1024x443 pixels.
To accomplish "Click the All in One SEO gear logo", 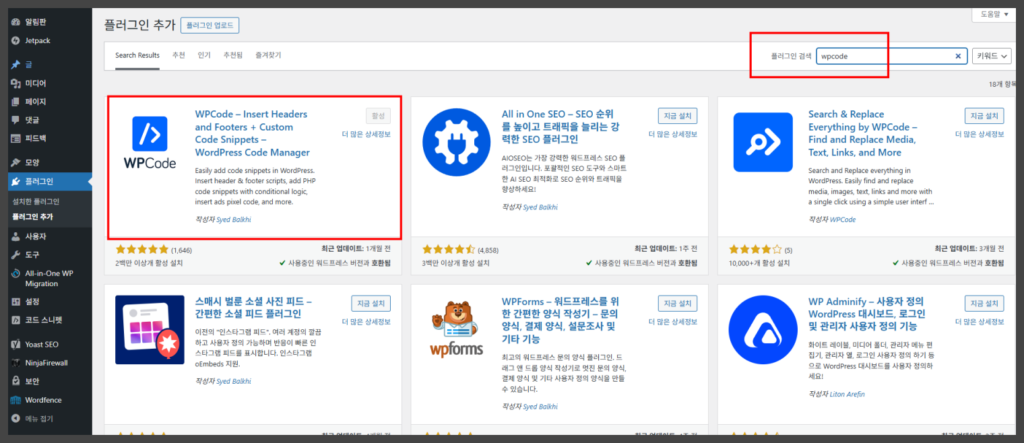I will coord(455,142).
